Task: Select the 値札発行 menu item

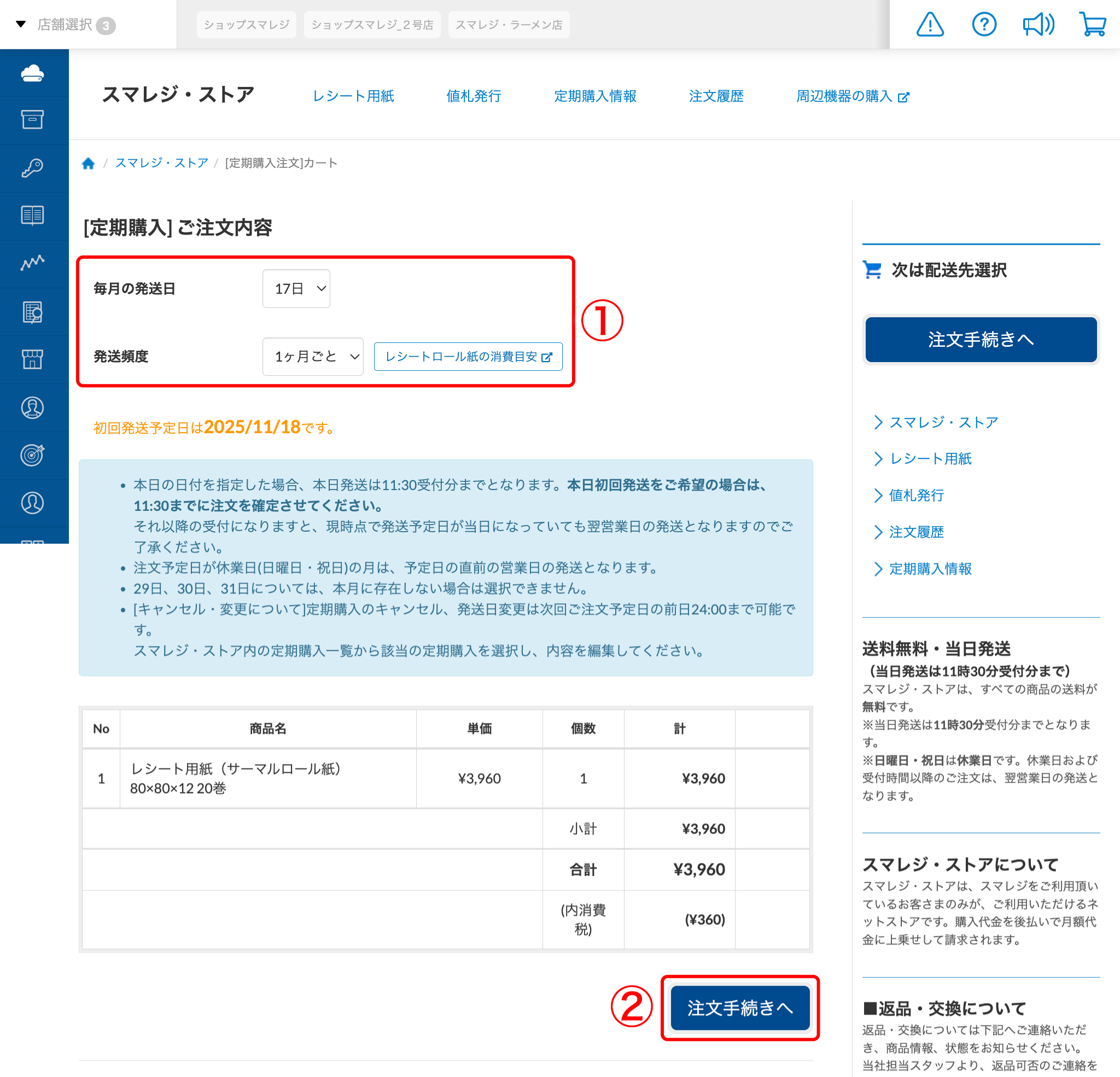Action: (473, 96)
